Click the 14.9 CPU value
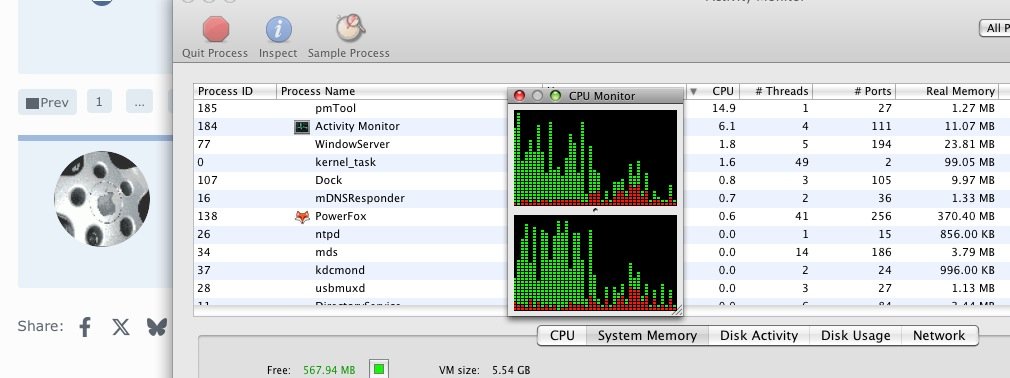The height and width of the screenshot is (378, 1010). (x=723, y=108)
